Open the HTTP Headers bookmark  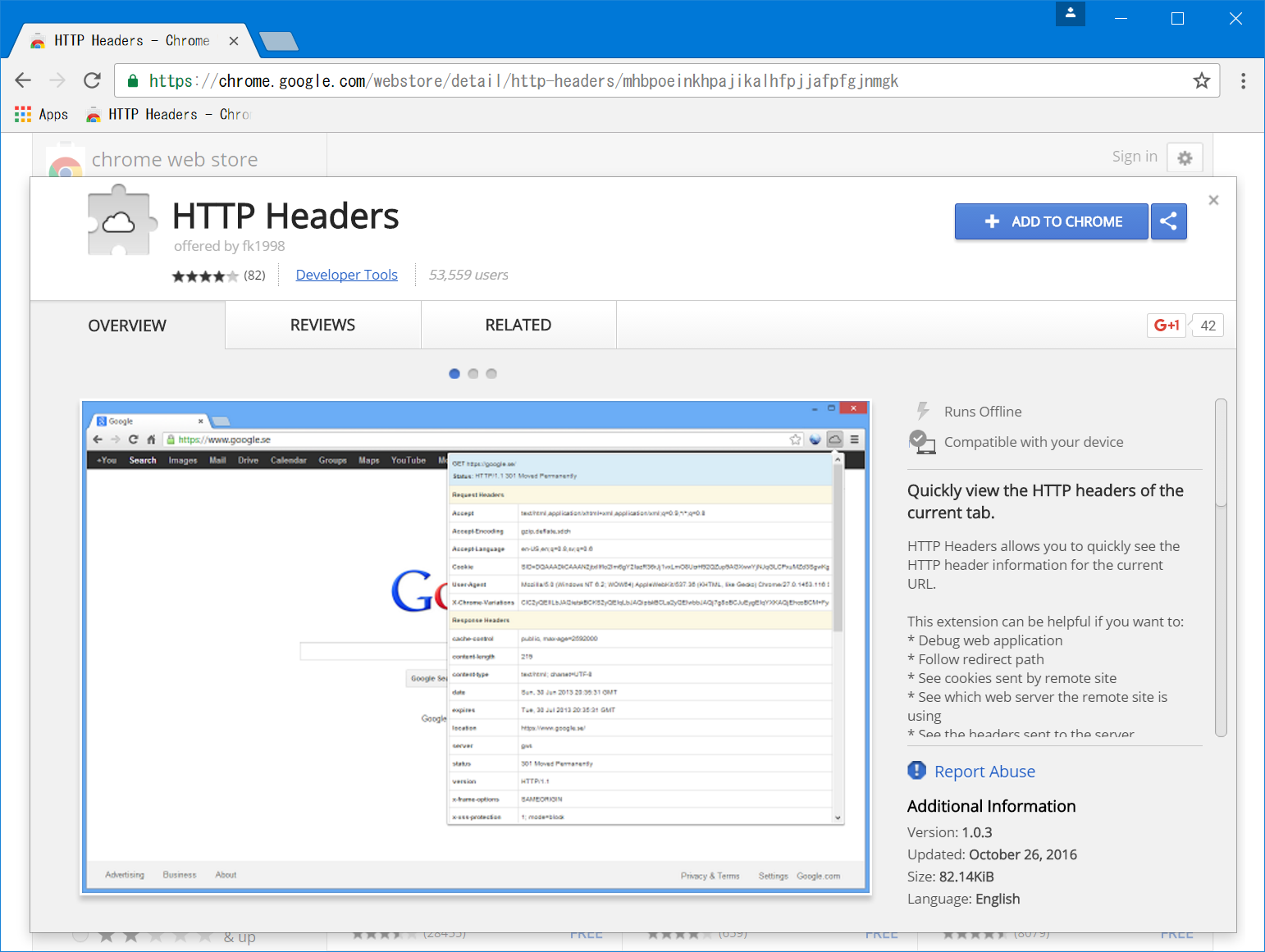tap(168, 114)
